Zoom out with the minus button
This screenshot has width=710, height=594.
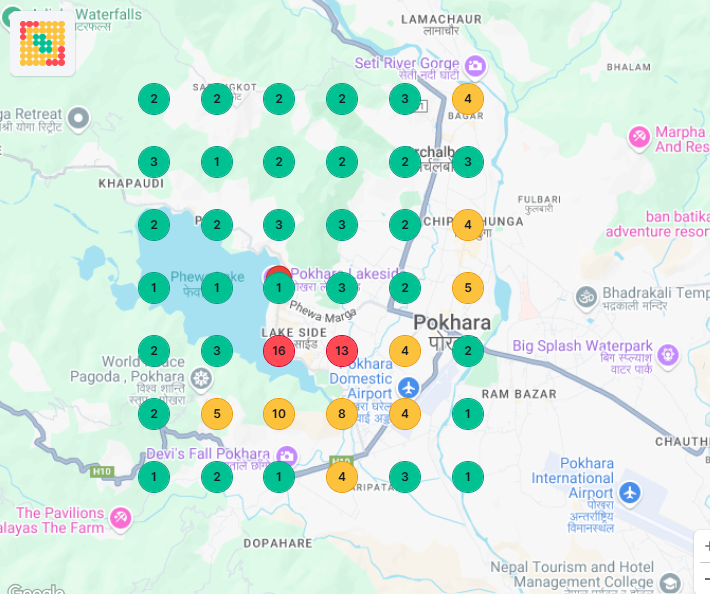(x=704, y=580)
